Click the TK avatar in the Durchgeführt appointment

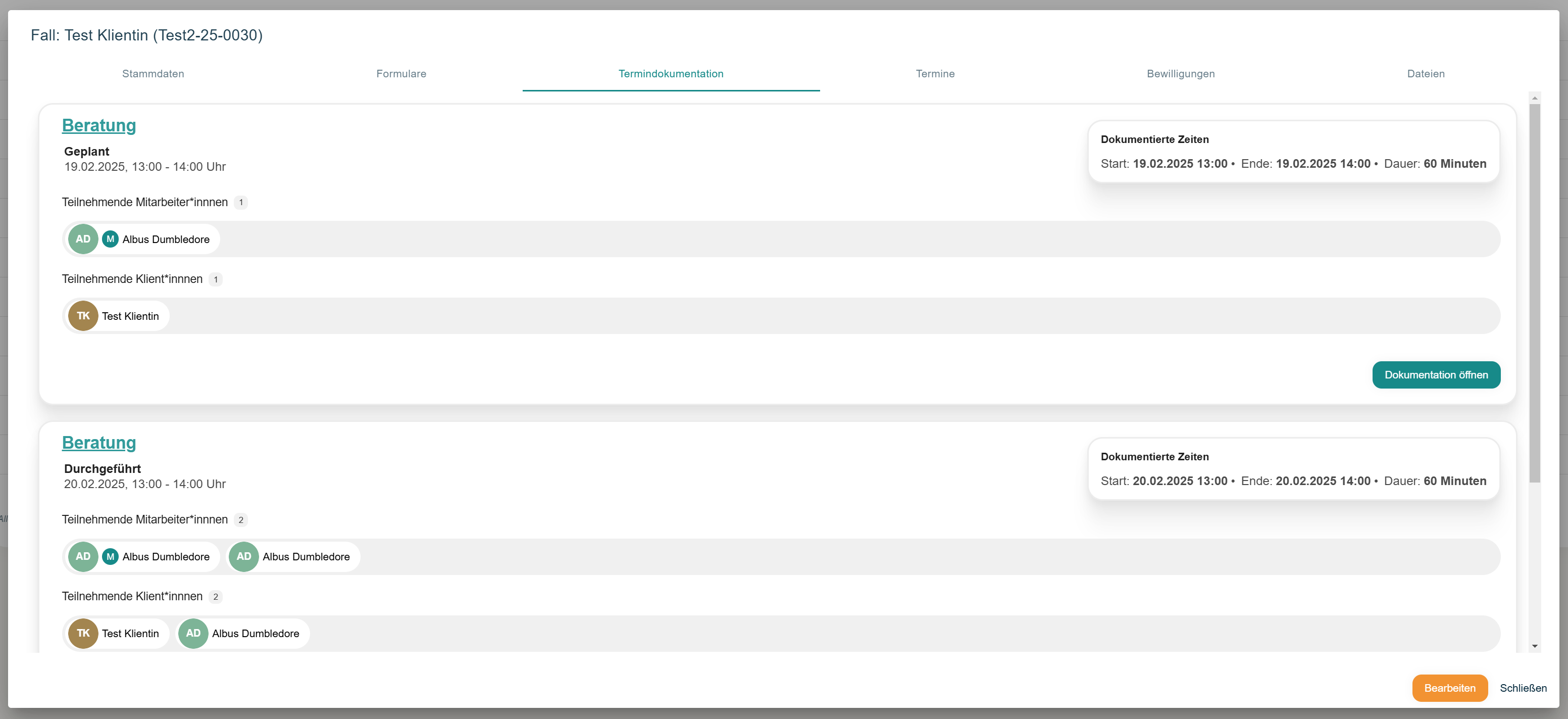click(x=83, y=633)
